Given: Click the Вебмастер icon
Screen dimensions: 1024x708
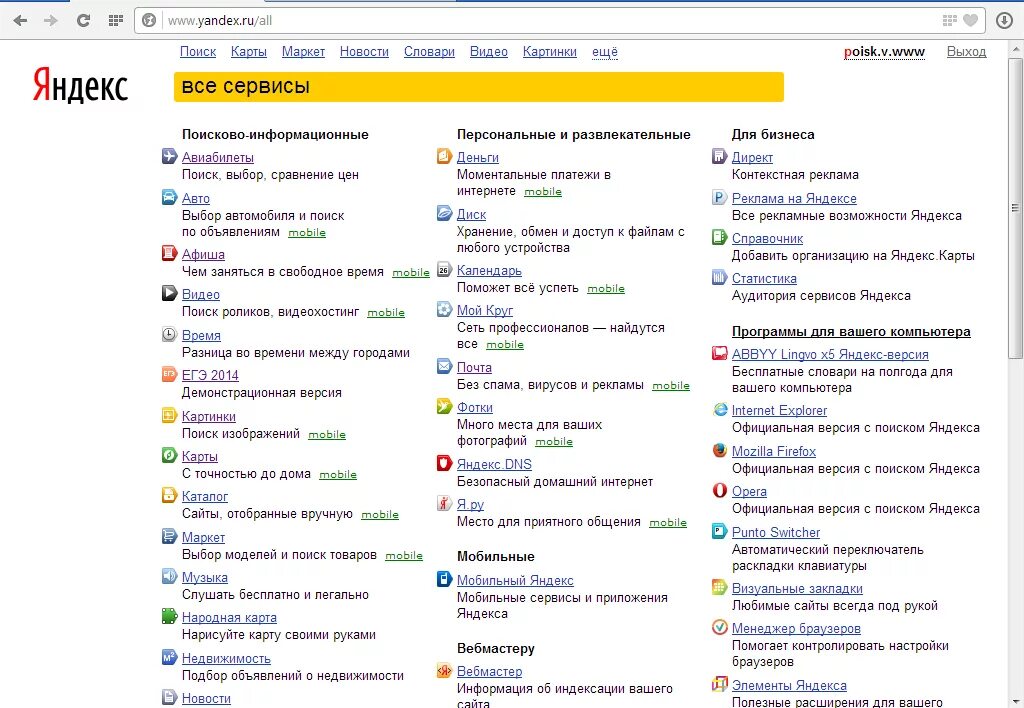Looking at the screenshot, I should click(444, 670).
